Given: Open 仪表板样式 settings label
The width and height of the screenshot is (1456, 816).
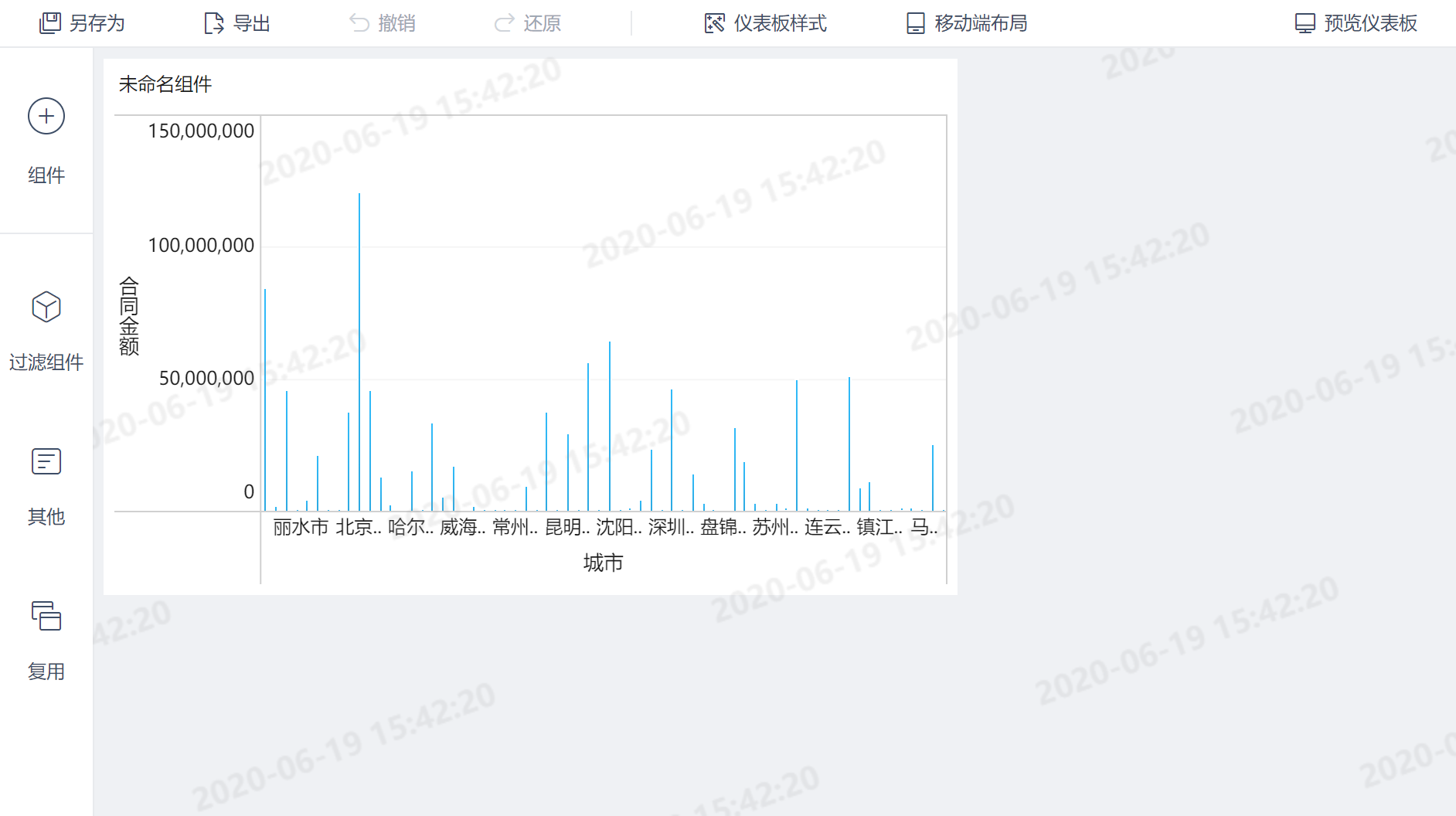Looking at the screenshot, I should tap(781, 23).
